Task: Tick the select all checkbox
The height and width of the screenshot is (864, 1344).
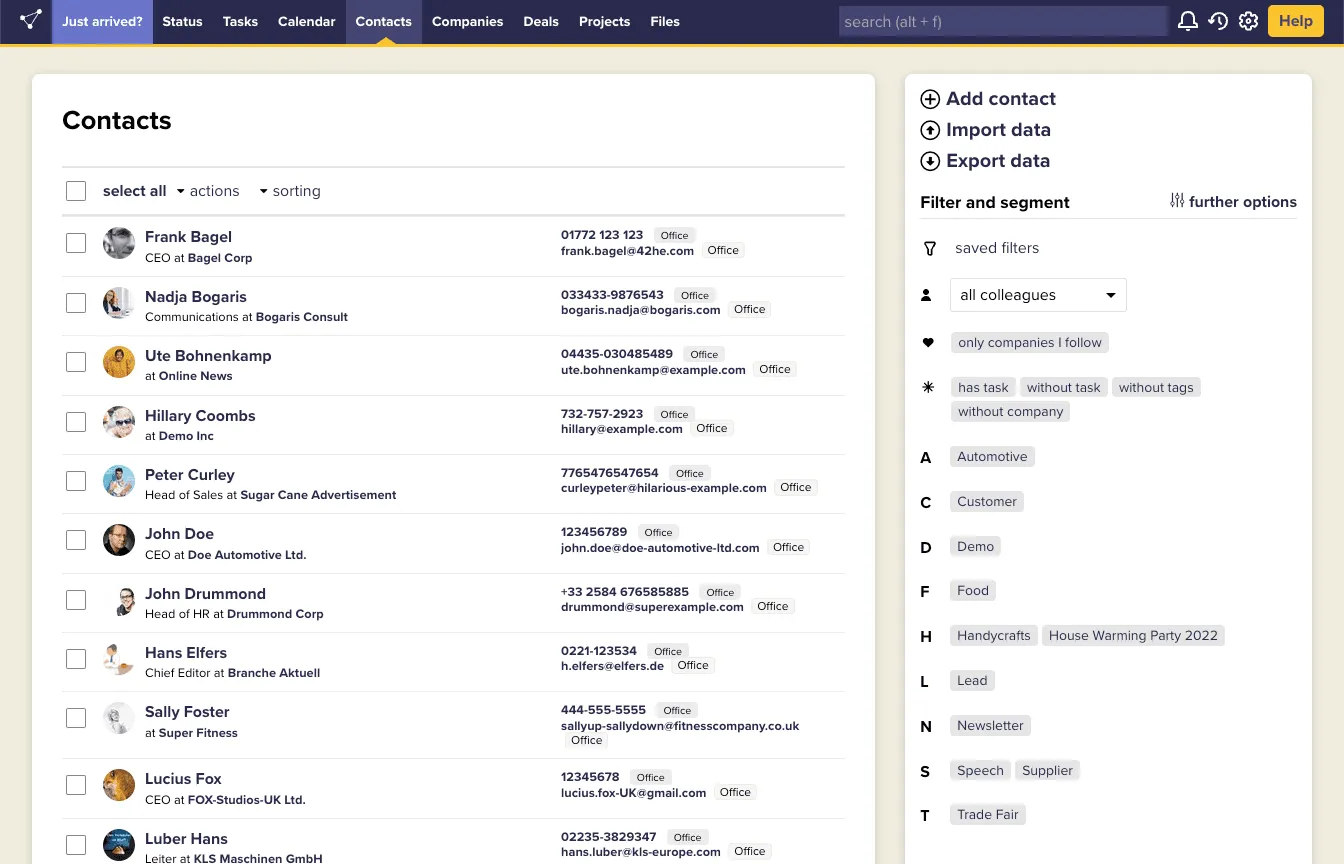Action: [76, 191]
